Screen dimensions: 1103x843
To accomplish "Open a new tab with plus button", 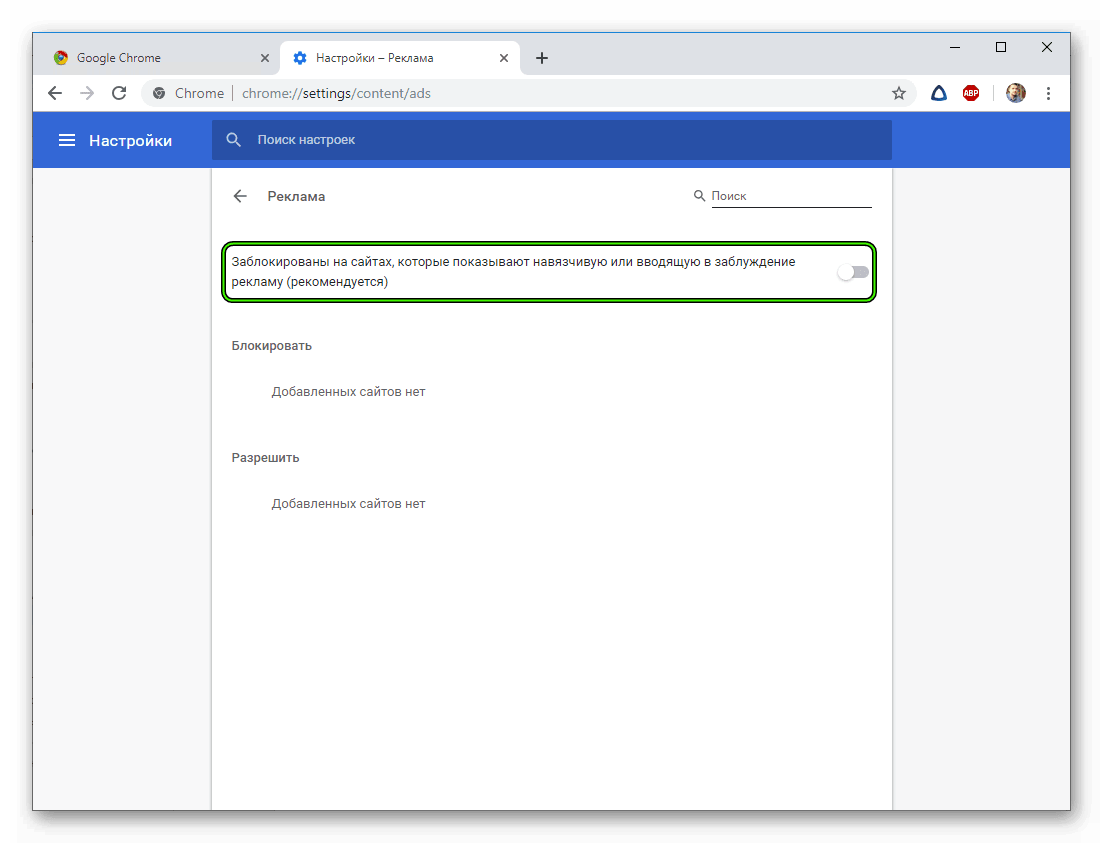I will [x=542, y=58].
